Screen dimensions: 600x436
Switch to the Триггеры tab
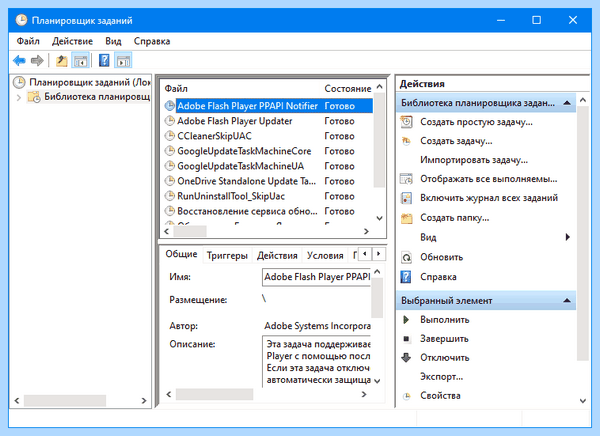tap(227, 255)
